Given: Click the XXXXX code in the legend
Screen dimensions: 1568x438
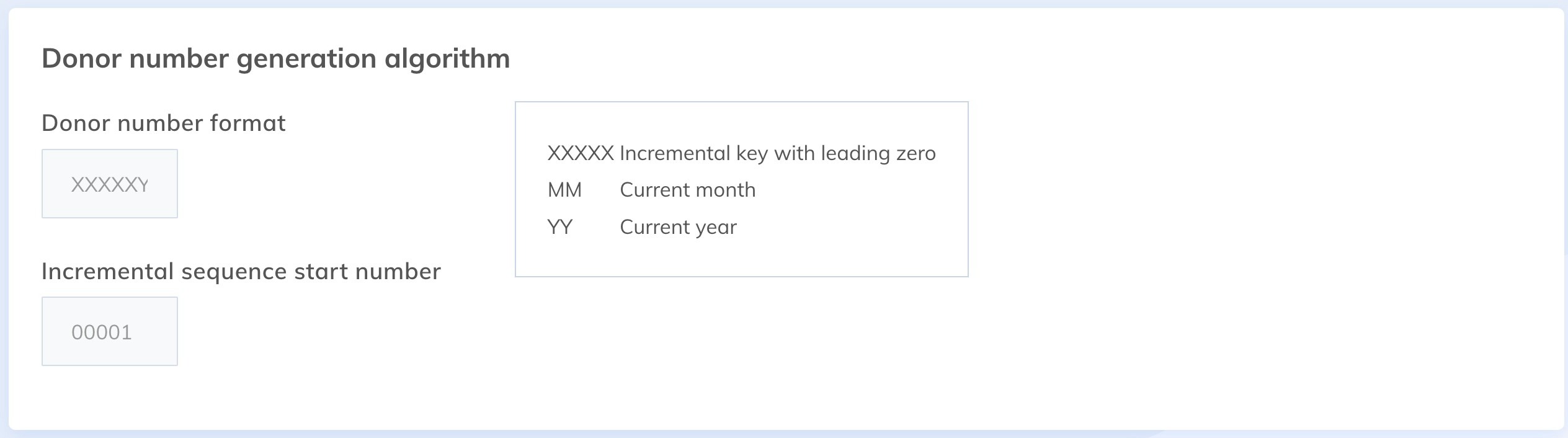Looking at the screenshot, I should 580,153.
